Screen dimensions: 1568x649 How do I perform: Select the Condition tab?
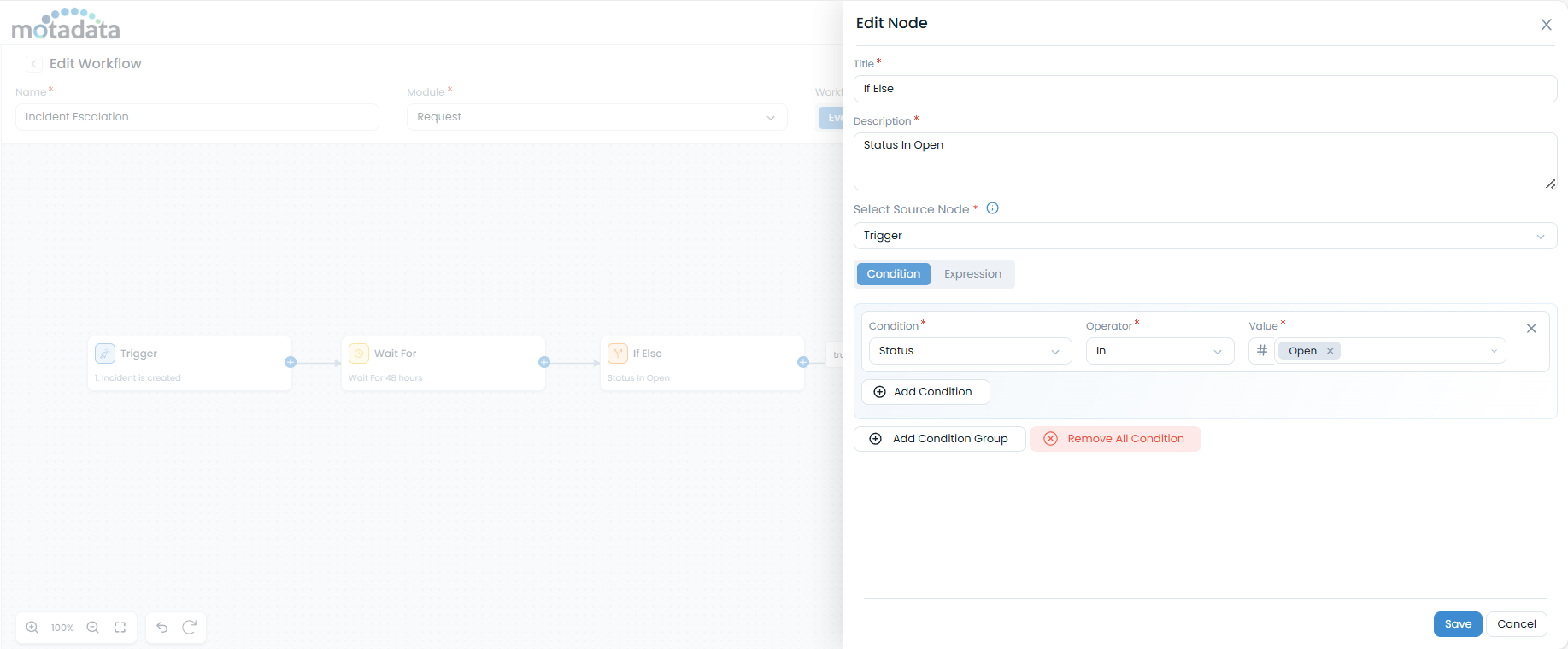point(893,274)
